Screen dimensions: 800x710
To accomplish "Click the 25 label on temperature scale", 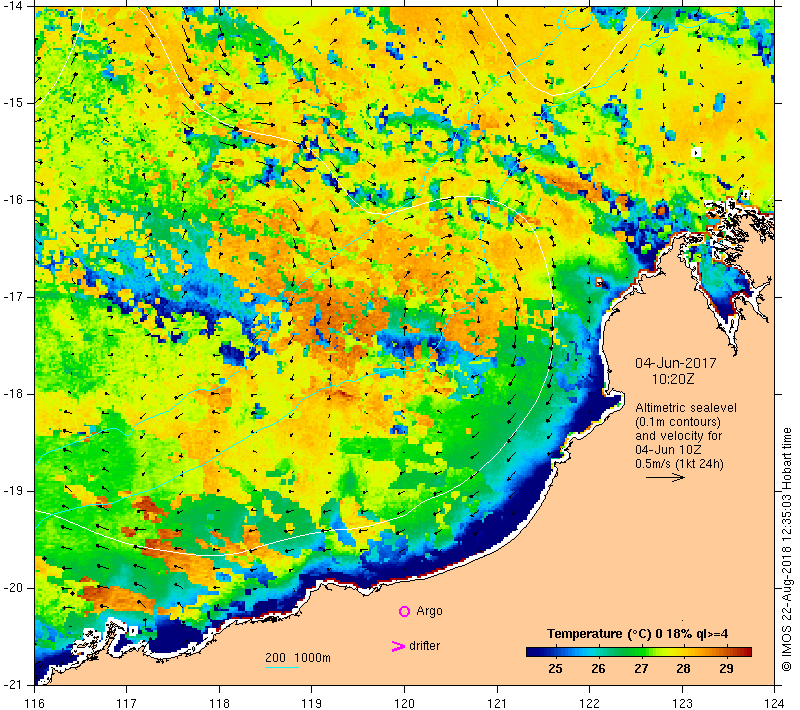I will 555,668.
